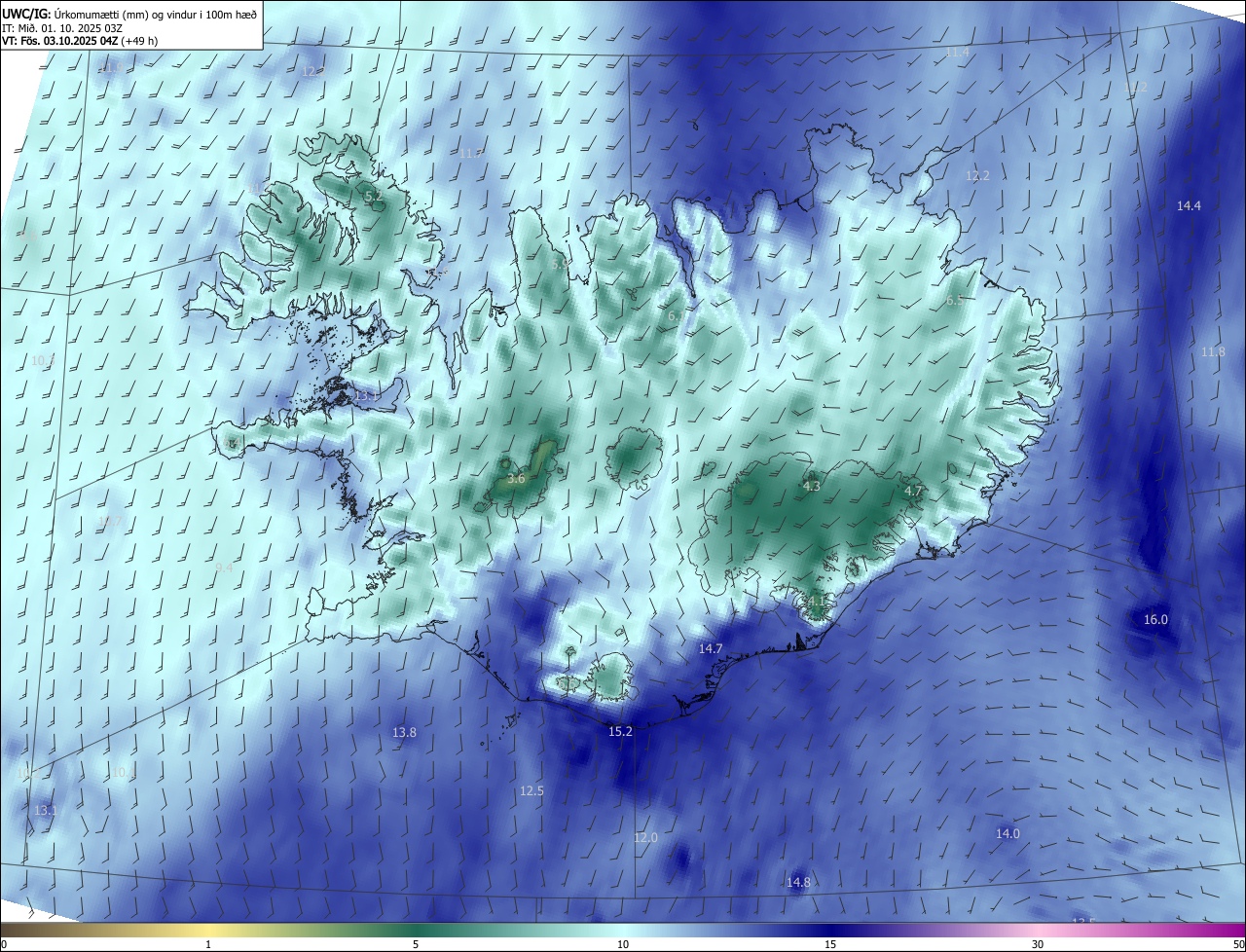
Task: Click the 3.6 value on the map
Action: [x=517, y=479]
